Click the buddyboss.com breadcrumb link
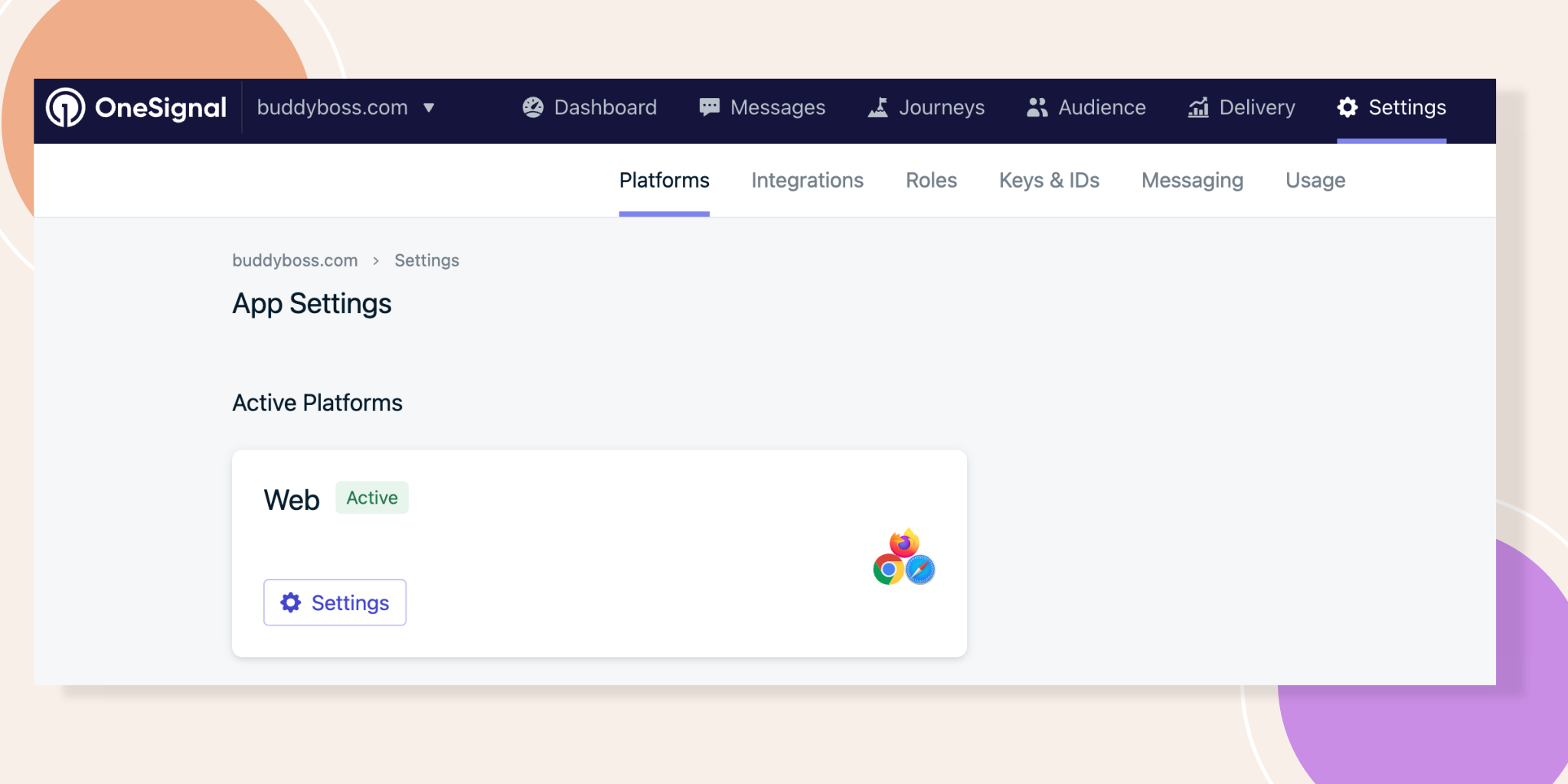1568x784 pixels. [x=295, y=260]
